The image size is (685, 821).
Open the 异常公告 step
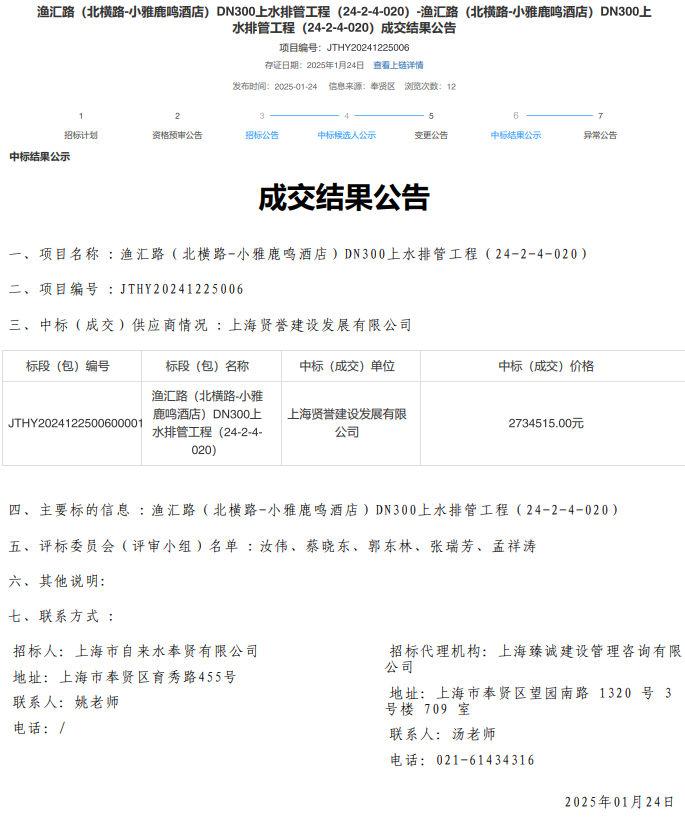click(x=600, y=135)
